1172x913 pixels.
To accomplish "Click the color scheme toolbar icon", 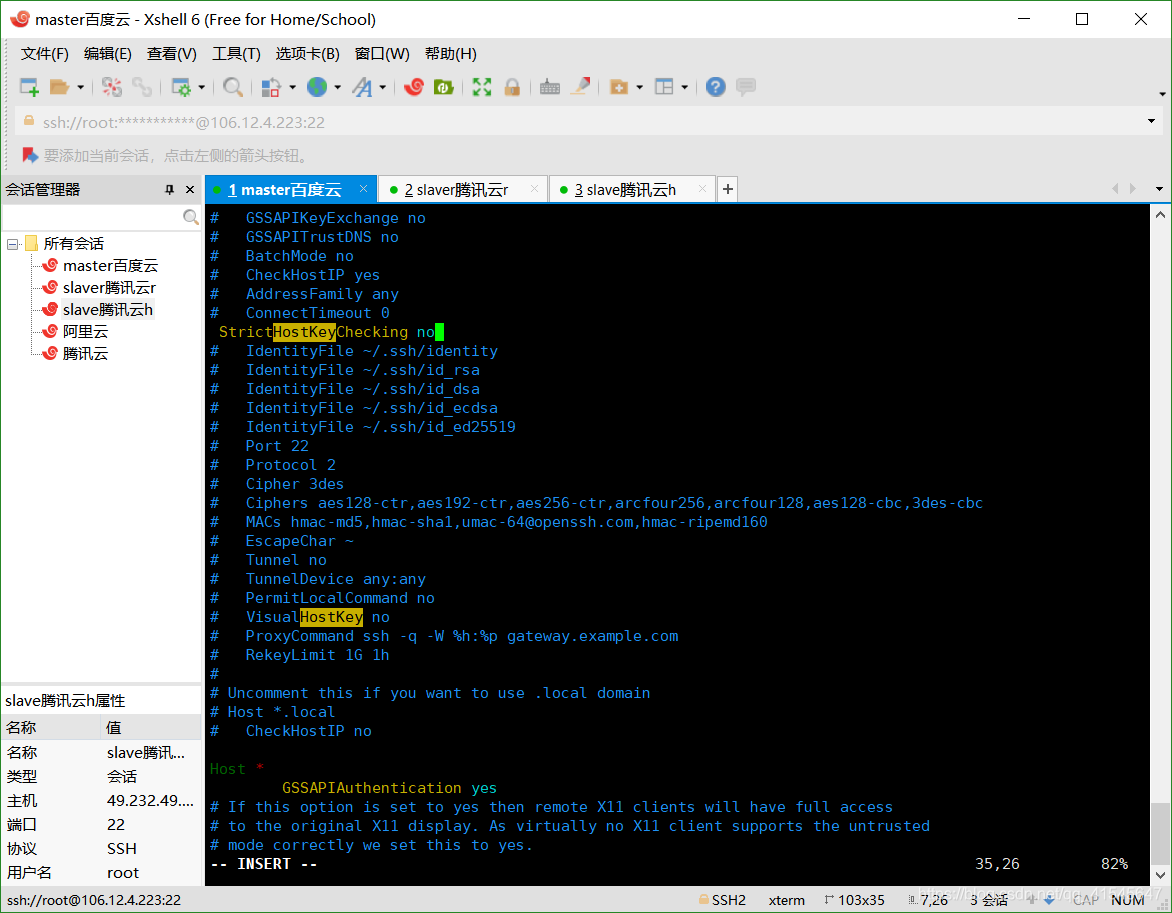I will click(x=271, y=87).
